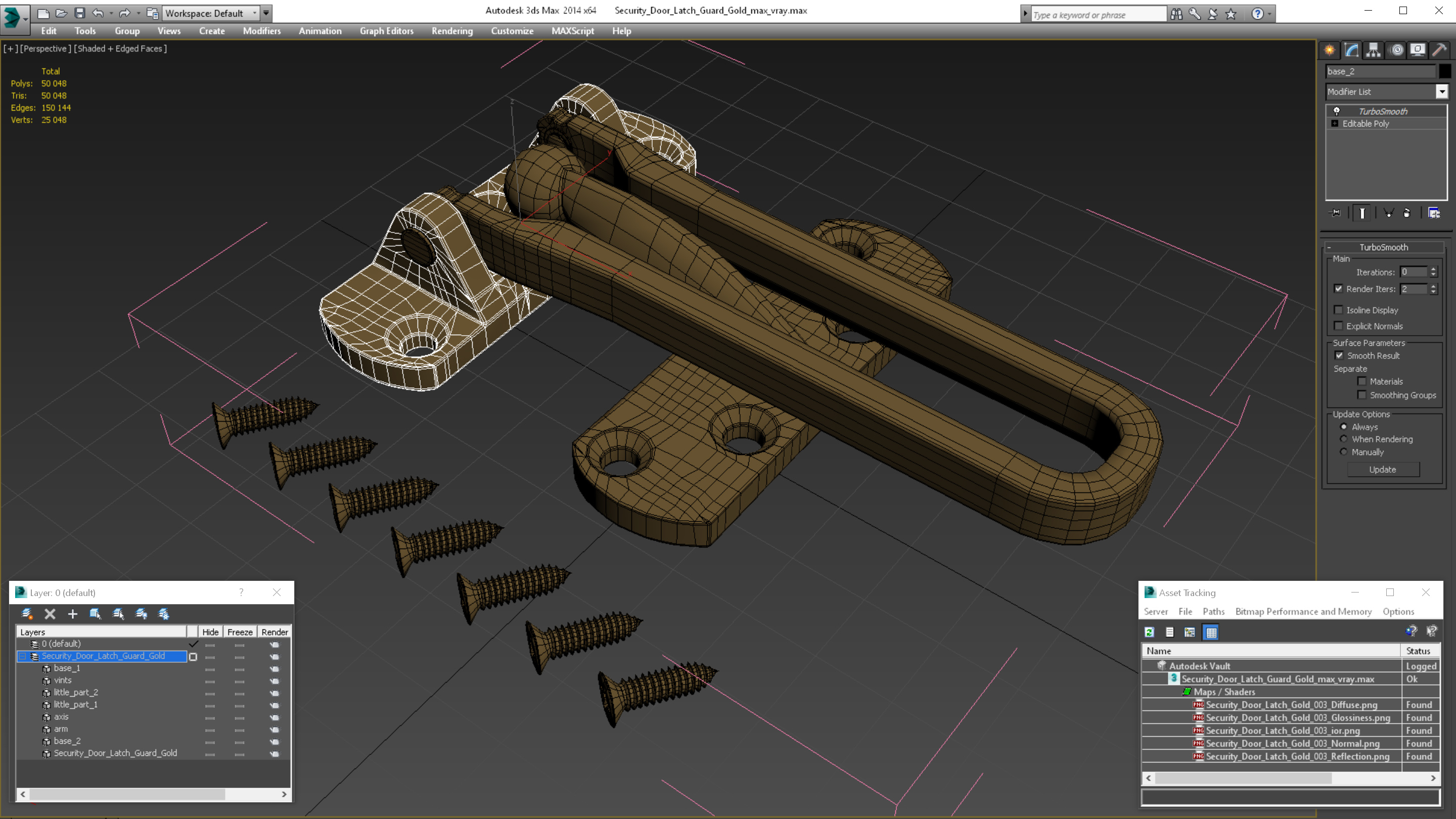Image resolution: width=1456 pixels, height=819 pixels.
Task: Select the Always update option
Action: [x=1344, y=427]
